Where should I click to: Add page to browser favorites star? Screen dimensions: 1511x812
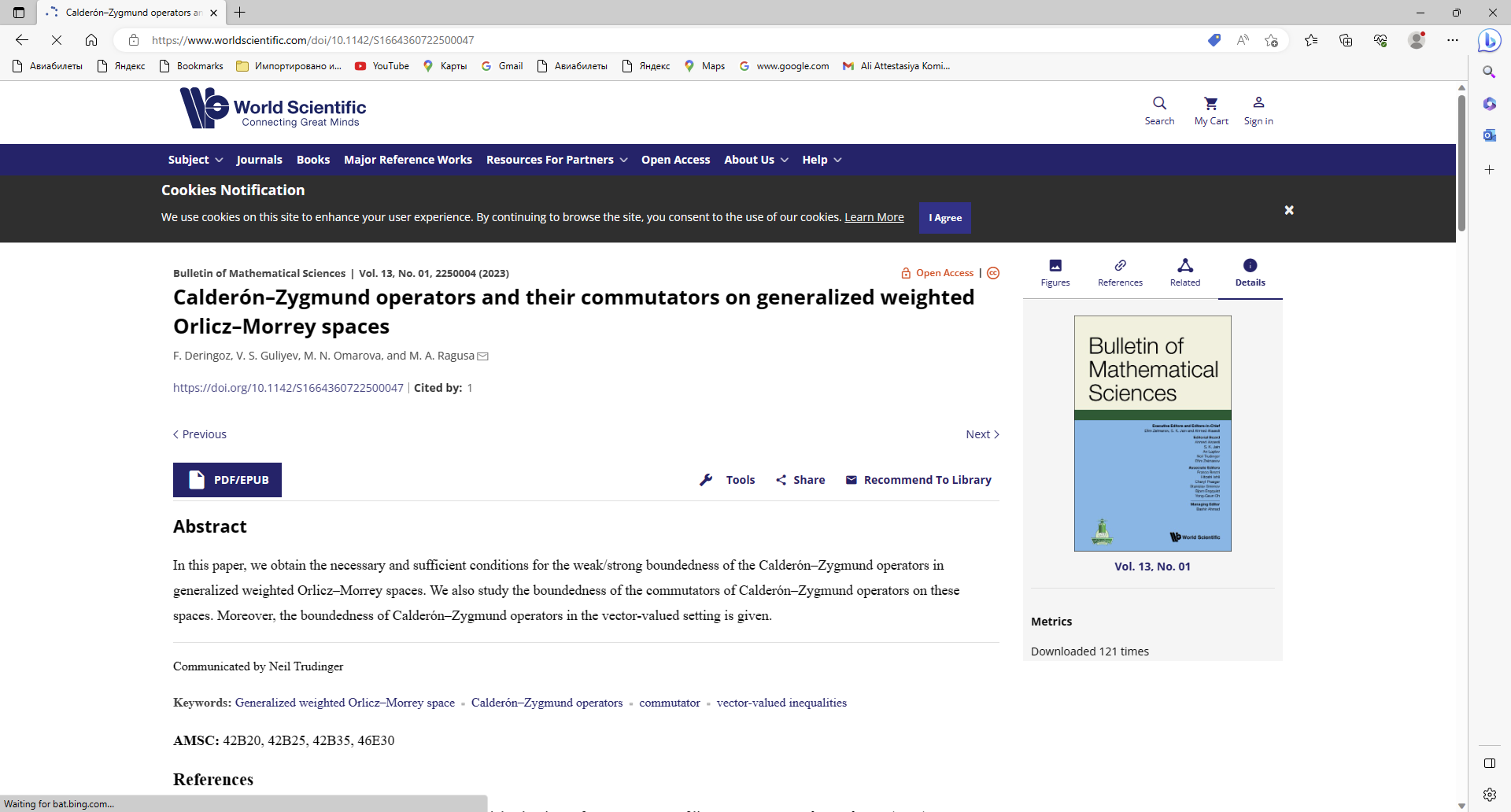pyautogui.click(x=1271, y=40)
